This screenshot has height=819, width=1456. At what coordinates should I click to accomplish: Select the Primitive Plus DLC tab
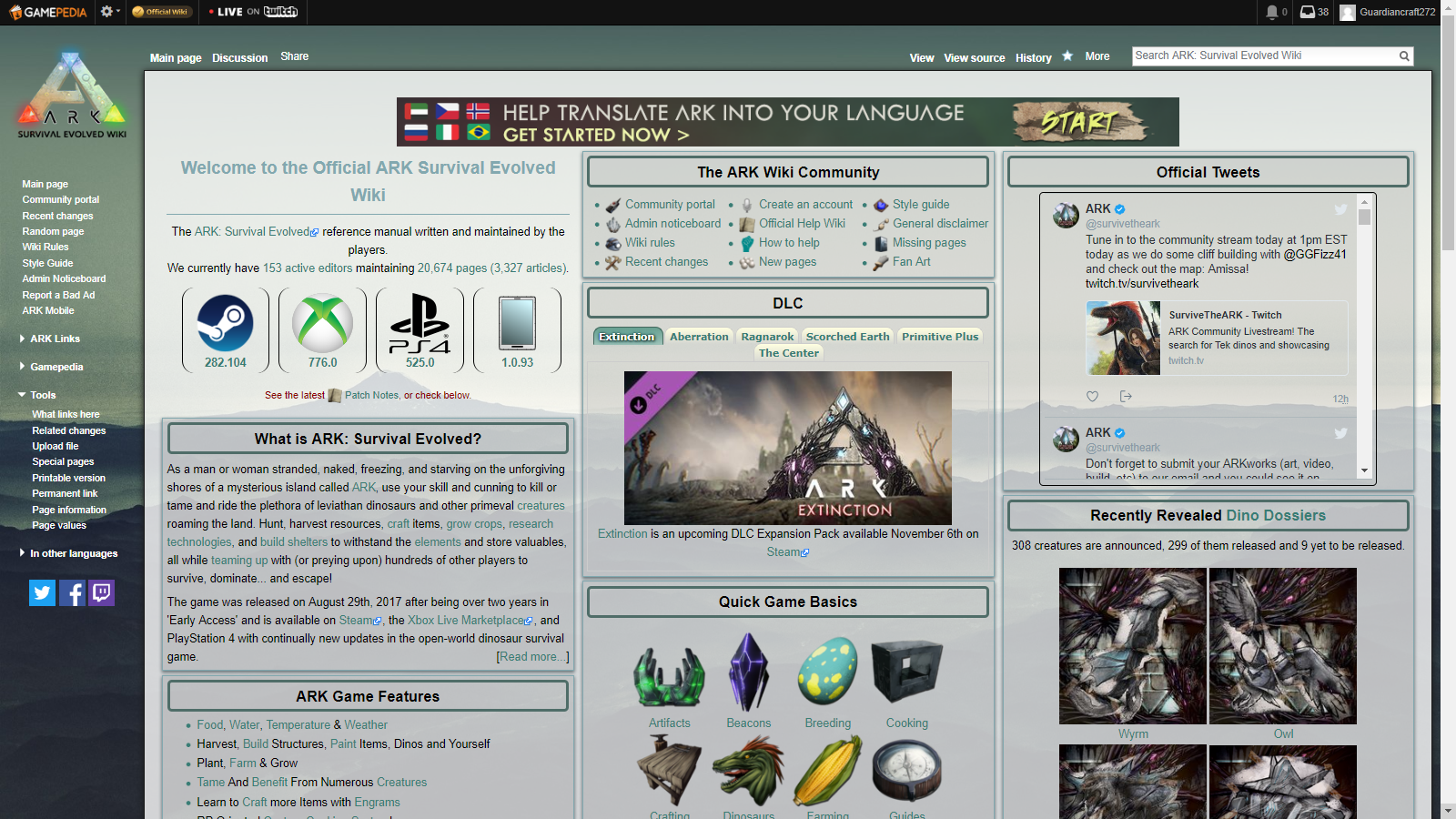940,337
